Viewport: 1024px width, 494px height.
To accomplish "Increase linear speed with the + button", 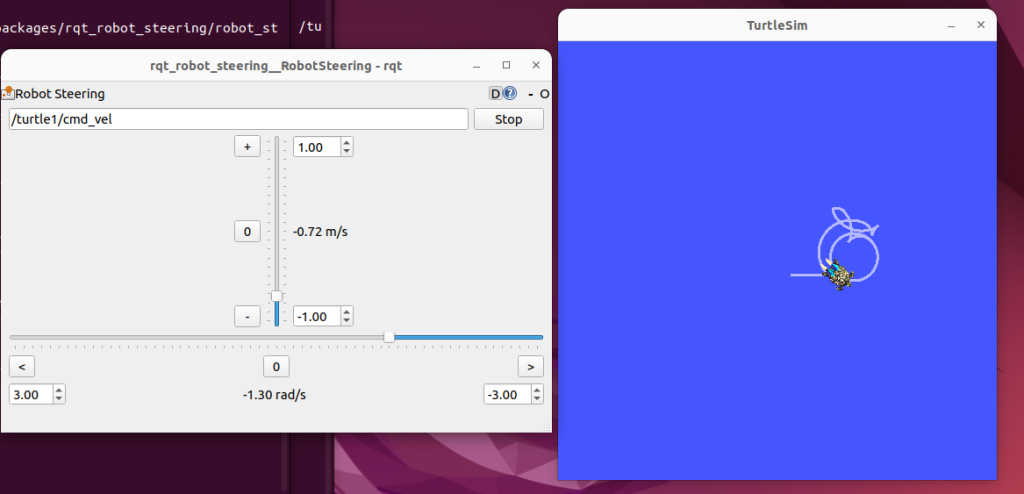I will pos(247,146).
